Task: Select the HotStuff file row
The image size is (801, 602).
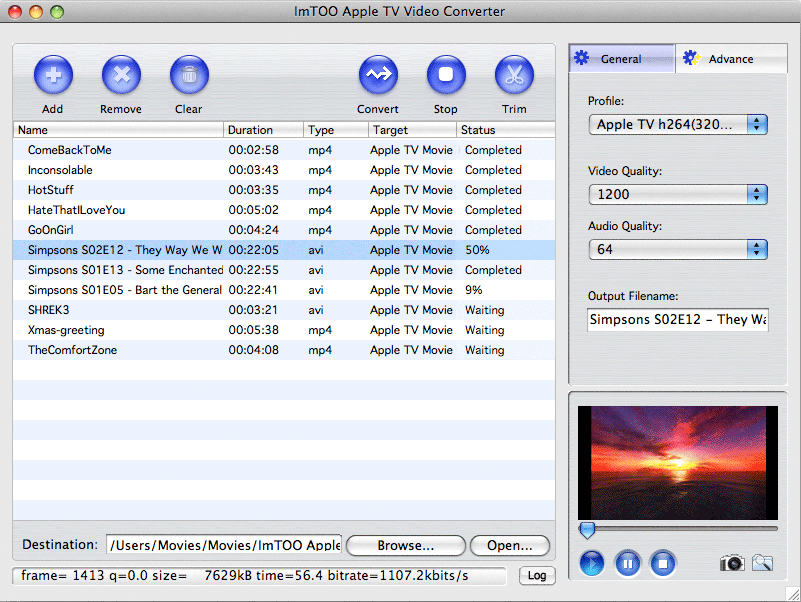Action: (284, 190)
